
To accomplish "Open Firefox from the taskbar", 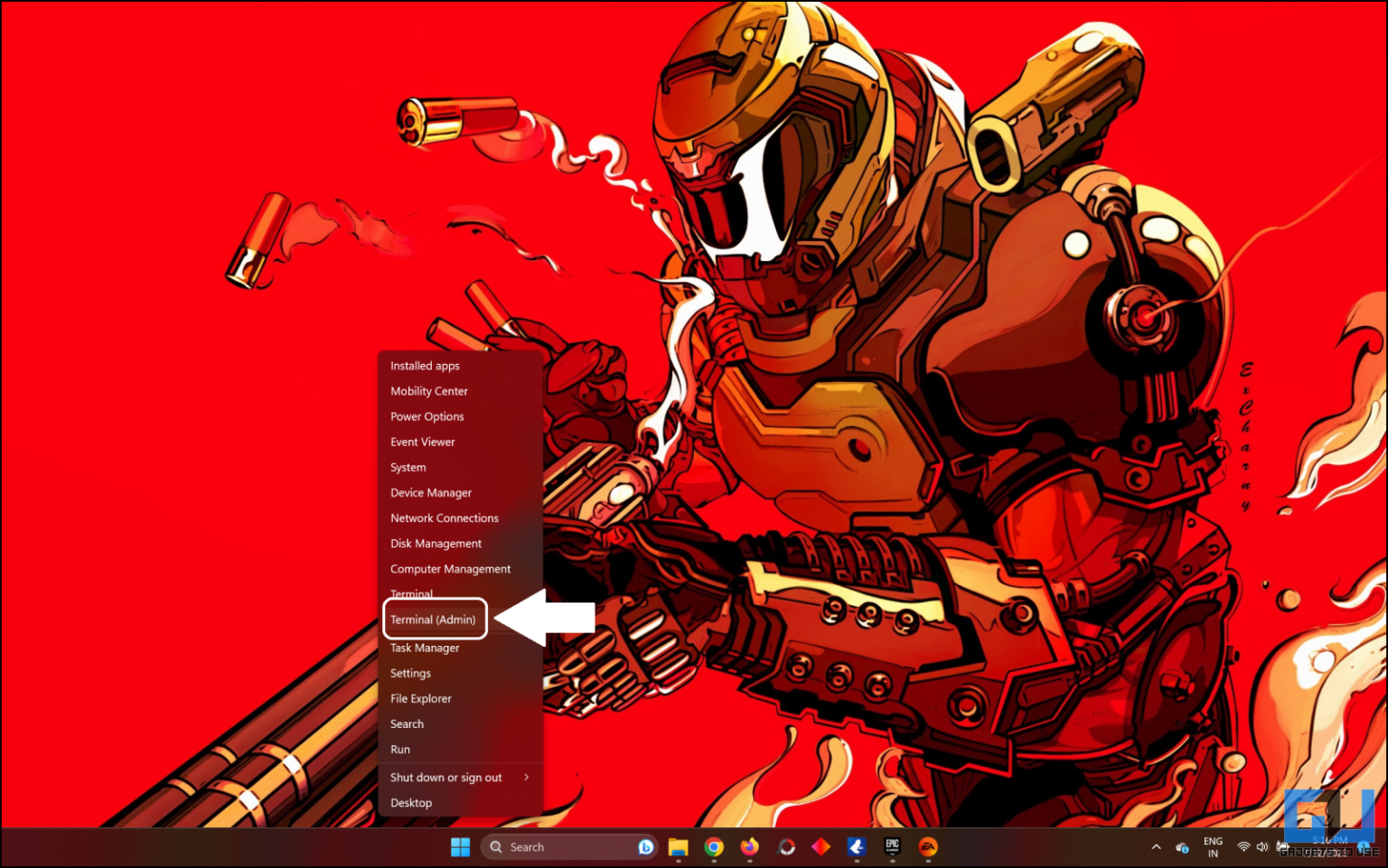I will pyautogui.click(x=749, y=847).
